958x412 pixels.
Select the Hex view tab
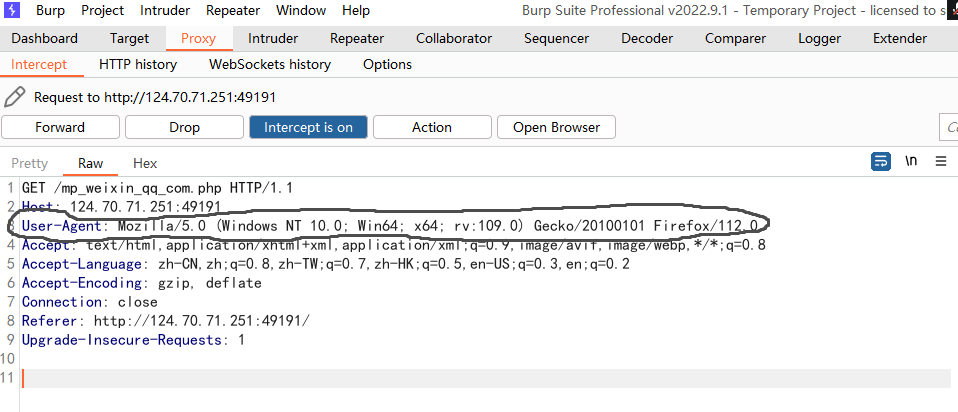click(145, 163)
